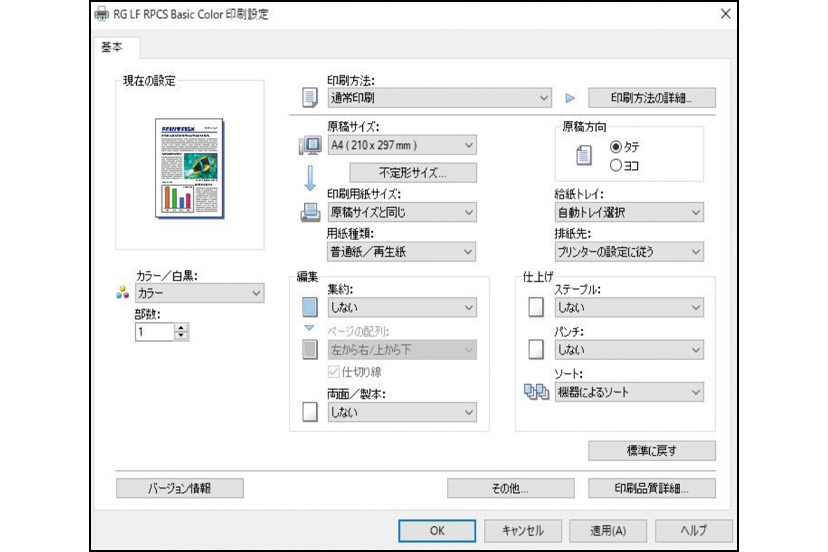The height and width of the screenshot is (552, 828).
Task: Click the staple page icon beside ステープル
Action: tap(536, 307)
